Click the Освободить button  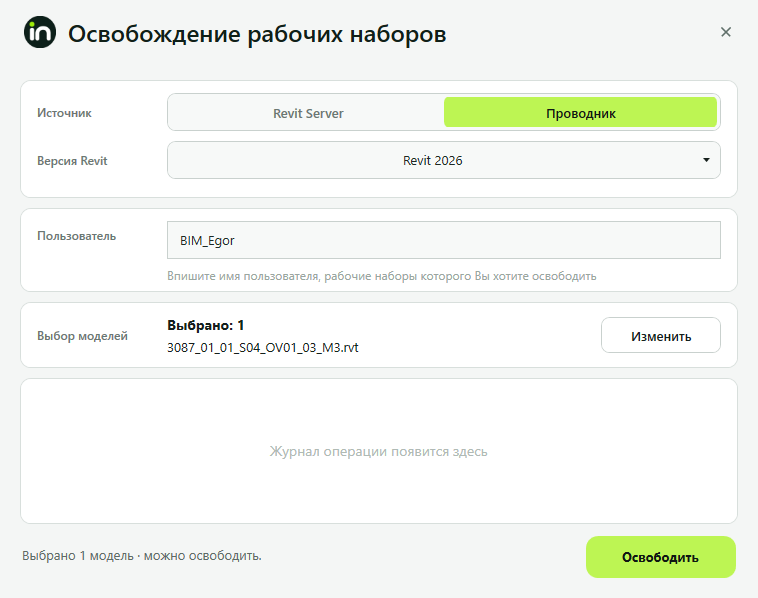(x=660, y=557)
